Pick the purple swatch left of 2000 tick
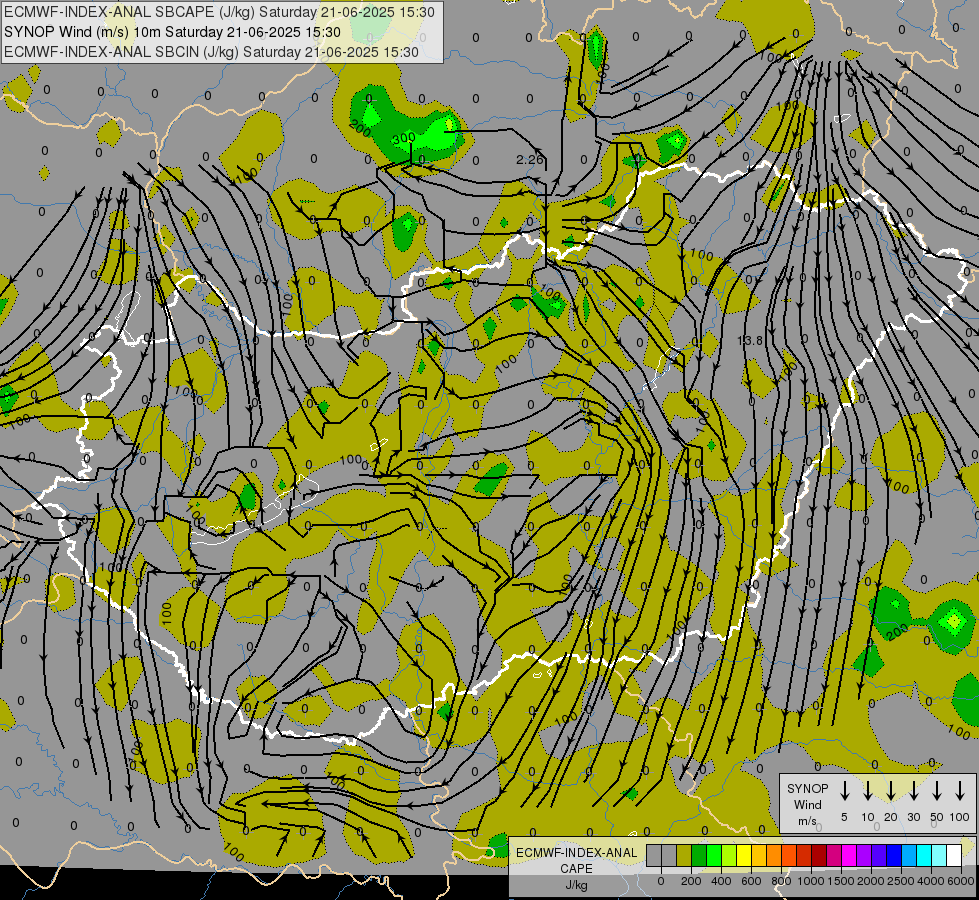Viewport: 979px width, 900px height. tap(865, 855)
